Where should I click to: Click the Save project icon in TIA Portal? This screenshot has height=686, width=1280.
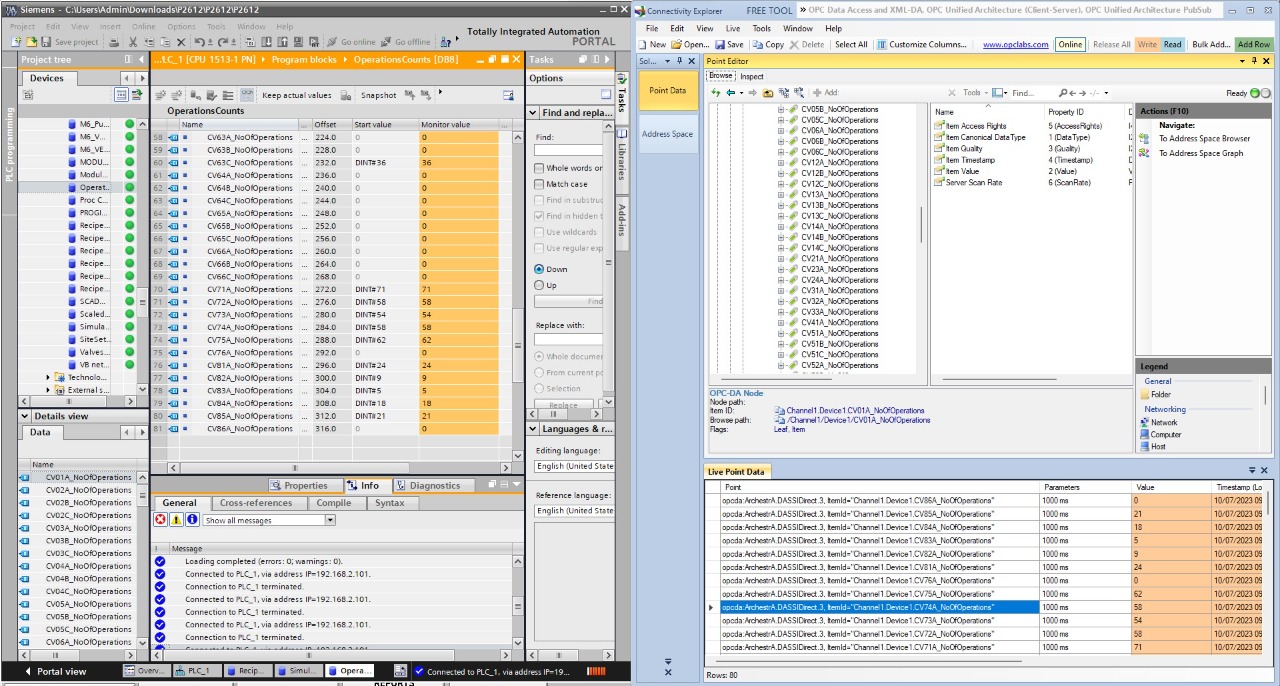click(47, 42)
